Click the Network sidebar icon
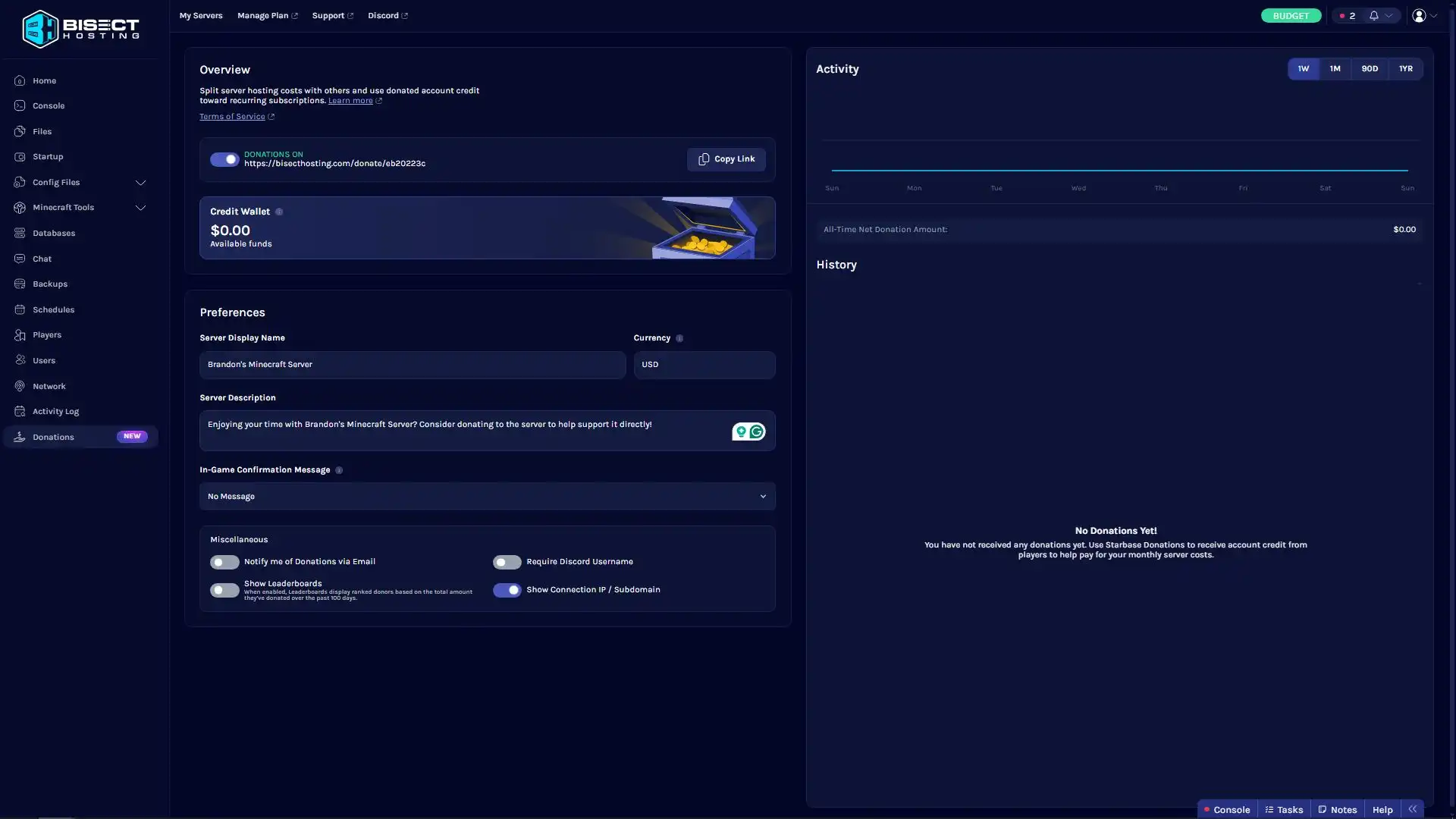 point(20,387)
